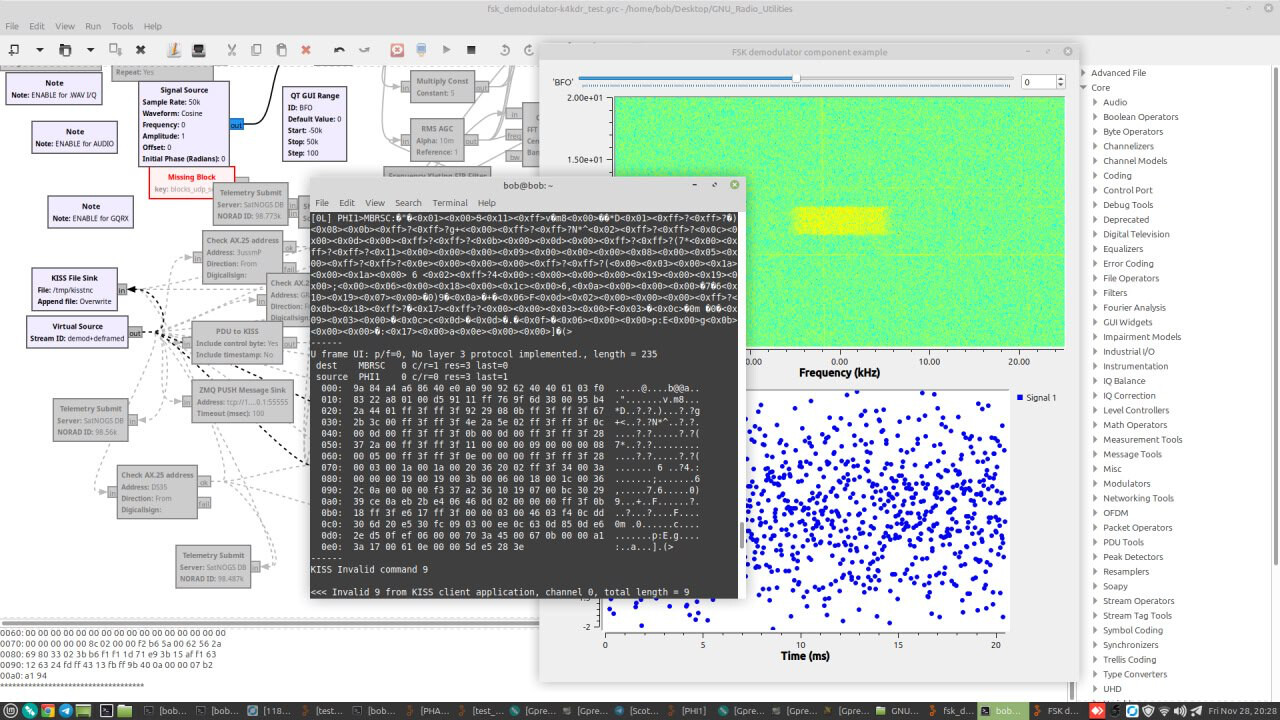
Task: Click the screen capture icon in toolbar
Action: click(198, 49)
